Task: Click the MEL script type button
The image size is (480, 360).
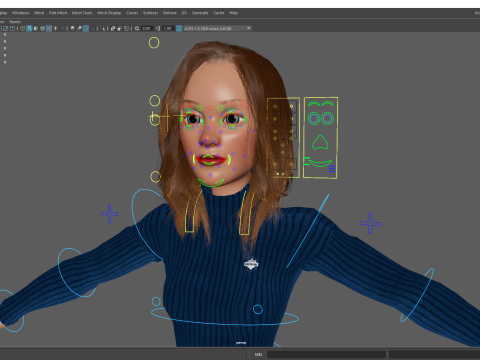Action: (258, 354)
